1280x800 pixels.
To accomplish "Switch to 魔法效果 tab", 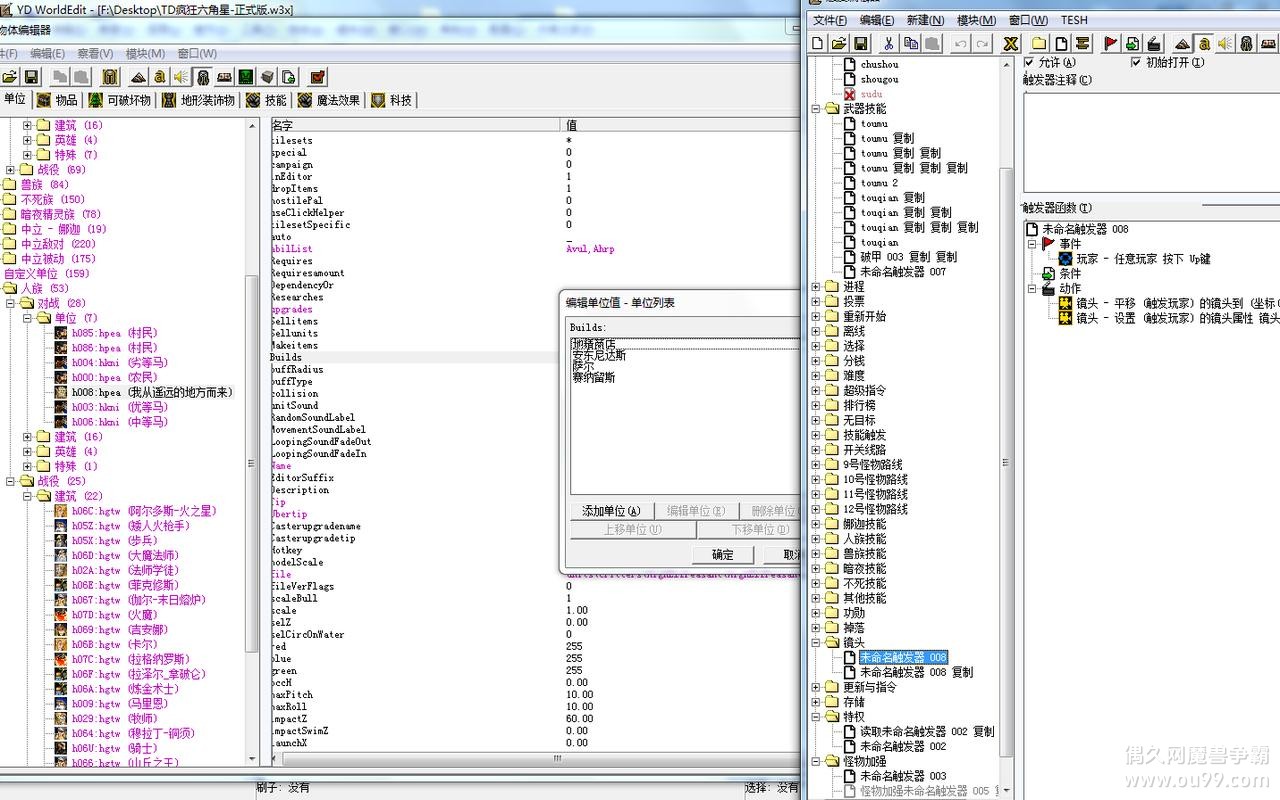I will [x=329, y=100].
